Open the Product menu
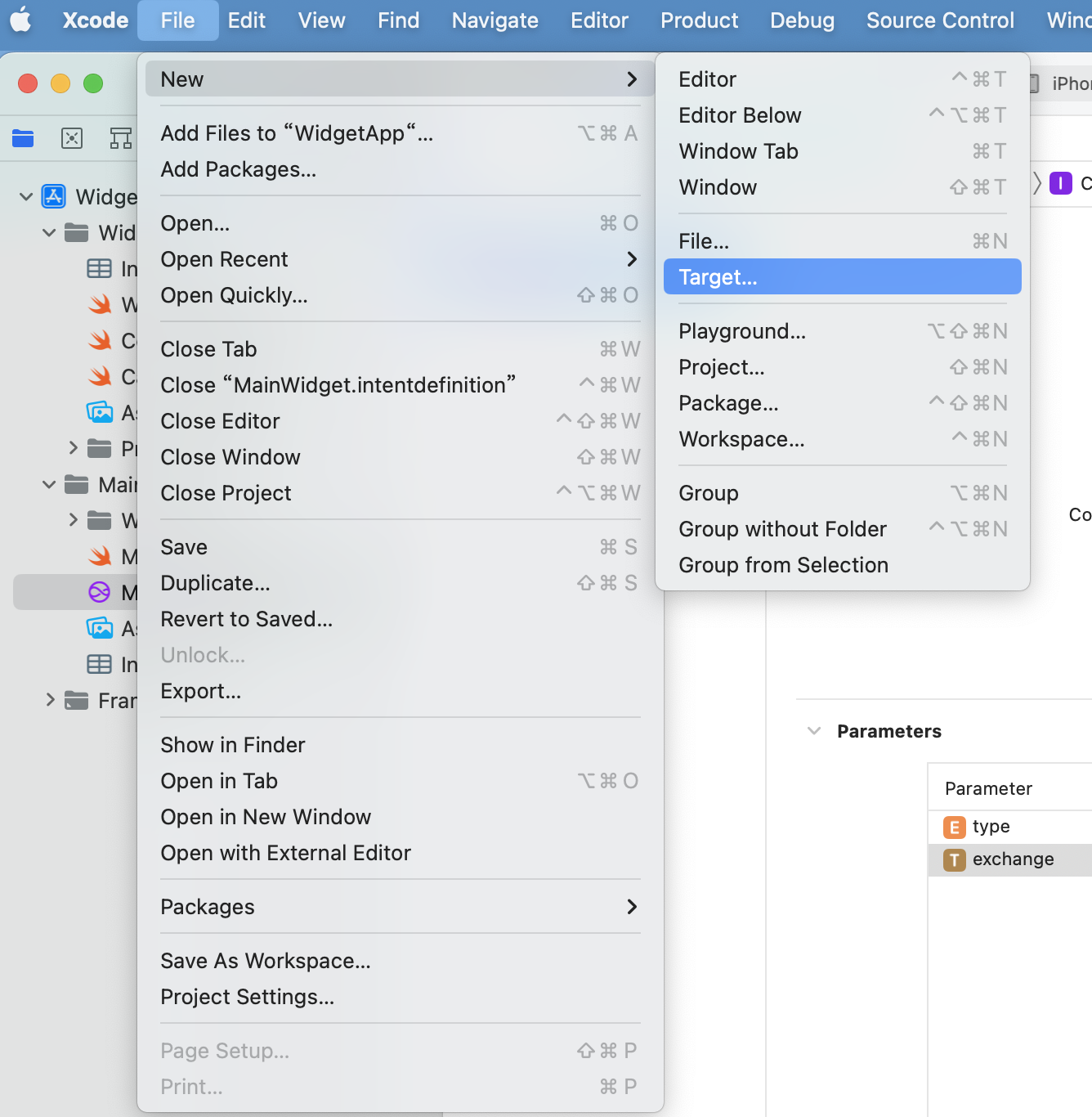The image size is (1092, 1117). (699, 20)
